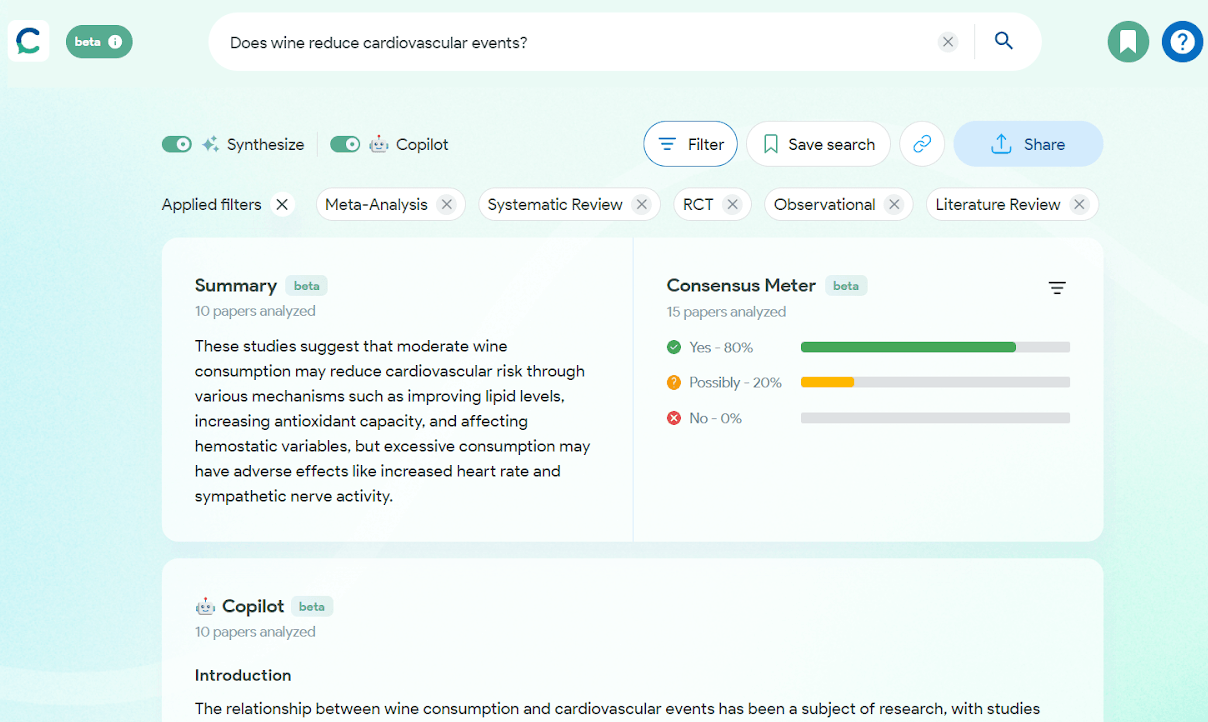Click the search magnifier icon
Image resolution: width=1208 pixels, height=722 pixels.
pyautogui.click(x=1004, y=41)
